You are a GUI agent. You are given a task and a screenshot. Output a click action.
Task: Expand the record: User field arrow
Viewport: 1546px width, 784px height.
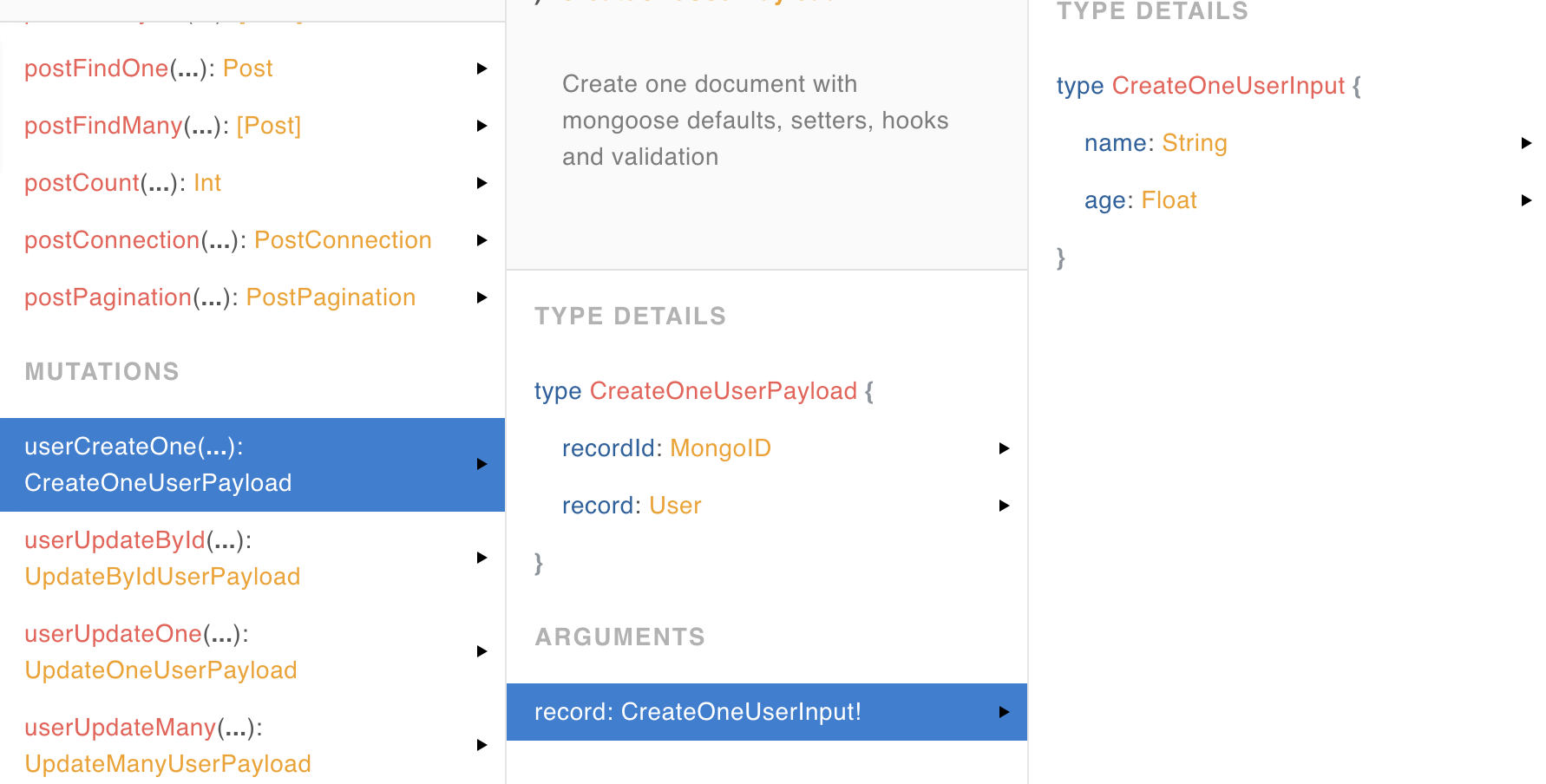pyautogui.click(x=1005, y=506)
